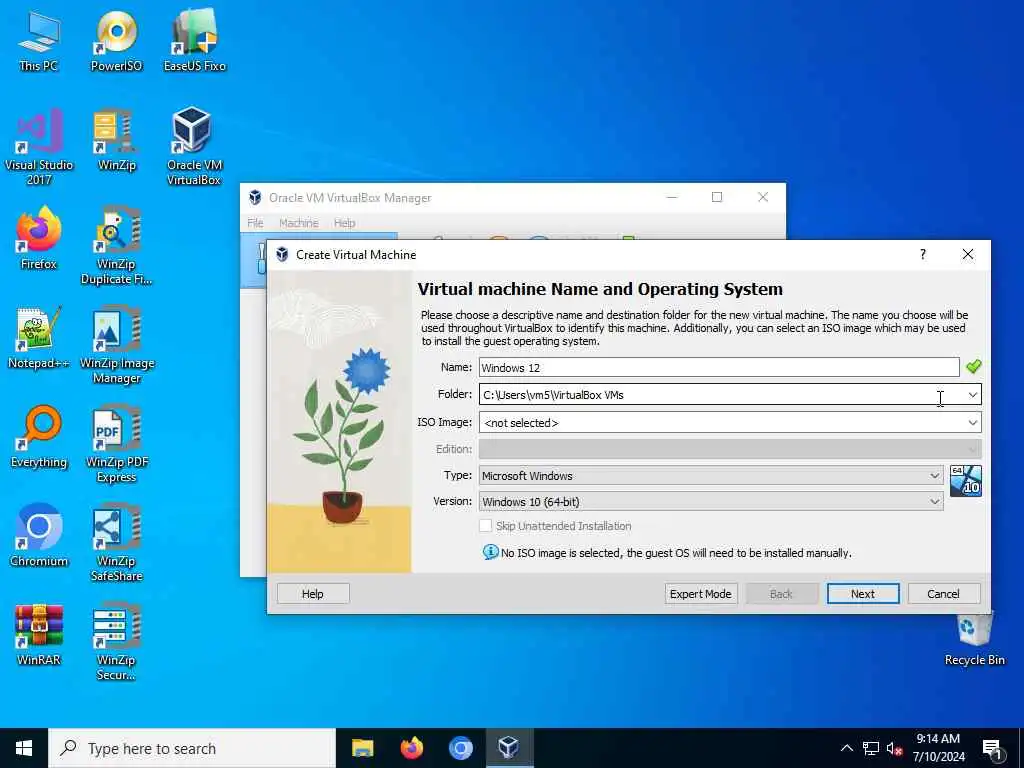Click the Next button

click(x=863, y=594)
